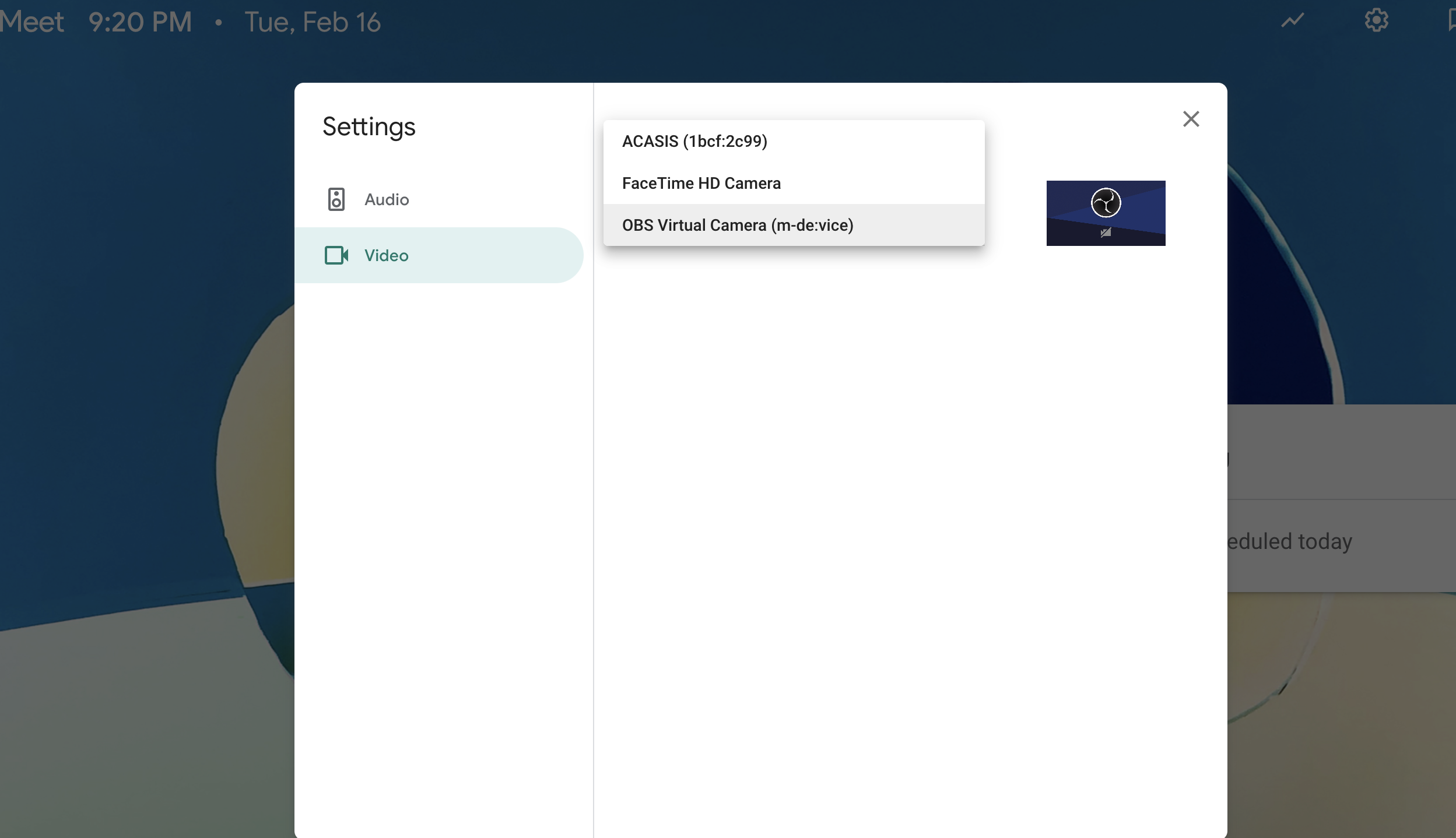Click the gray card above 'eduled today'
Viewport: 1456px width, 838px height.
click(x=1341, y=452)
